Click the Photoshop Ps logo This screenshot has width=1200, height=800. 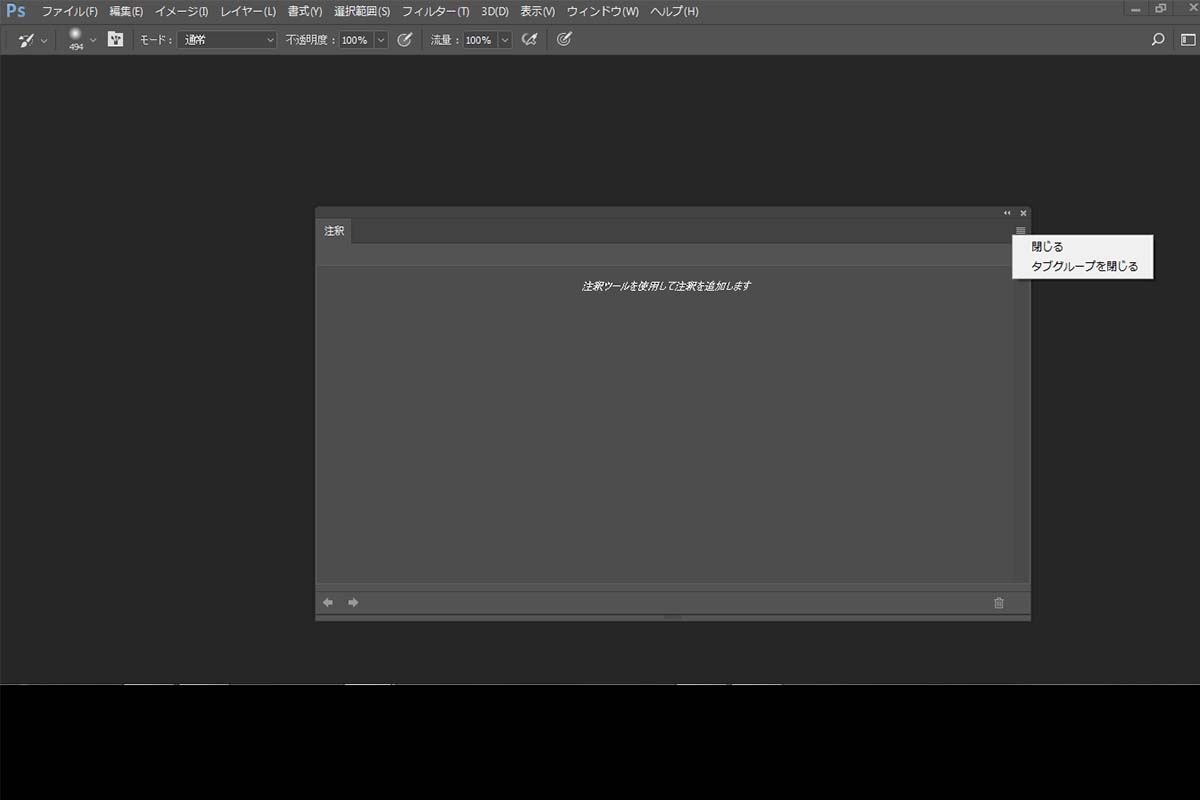coord(15,11)
